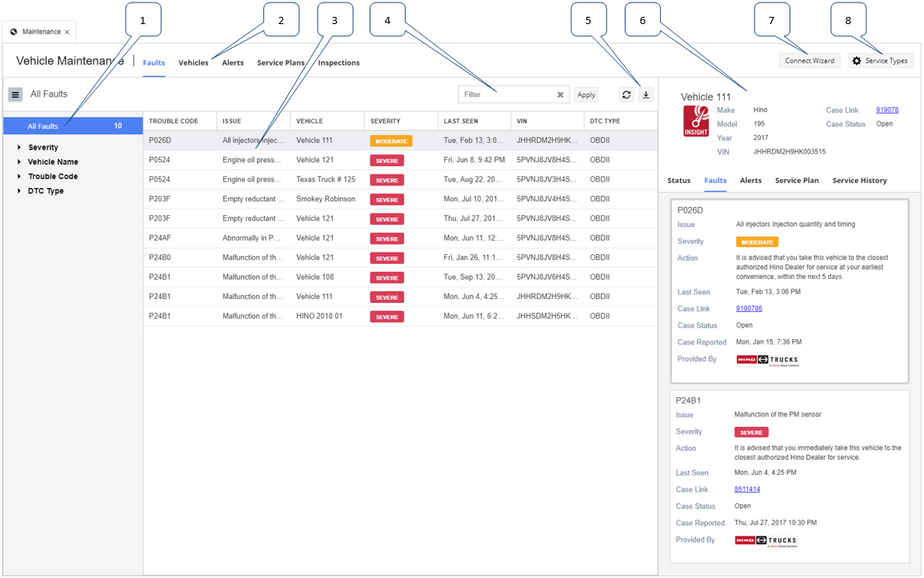This screenshot has width=924, height=578.
Task: Open Service Types gear settings
Action: [881, 61]
